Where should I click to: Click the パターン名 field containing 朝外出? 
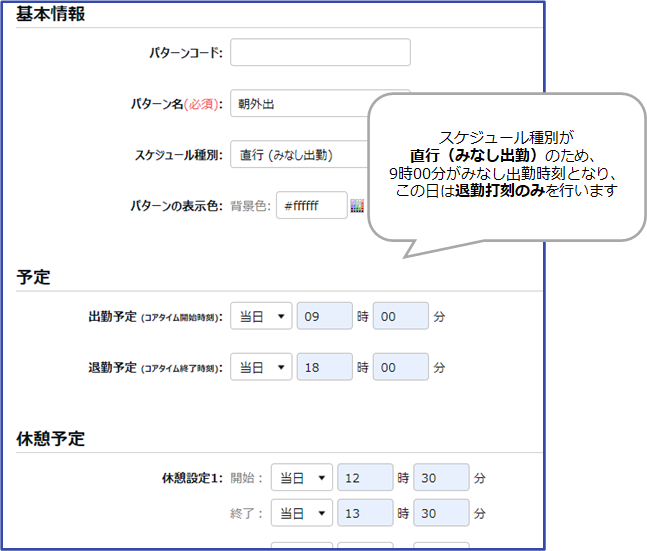click(299, 104)
